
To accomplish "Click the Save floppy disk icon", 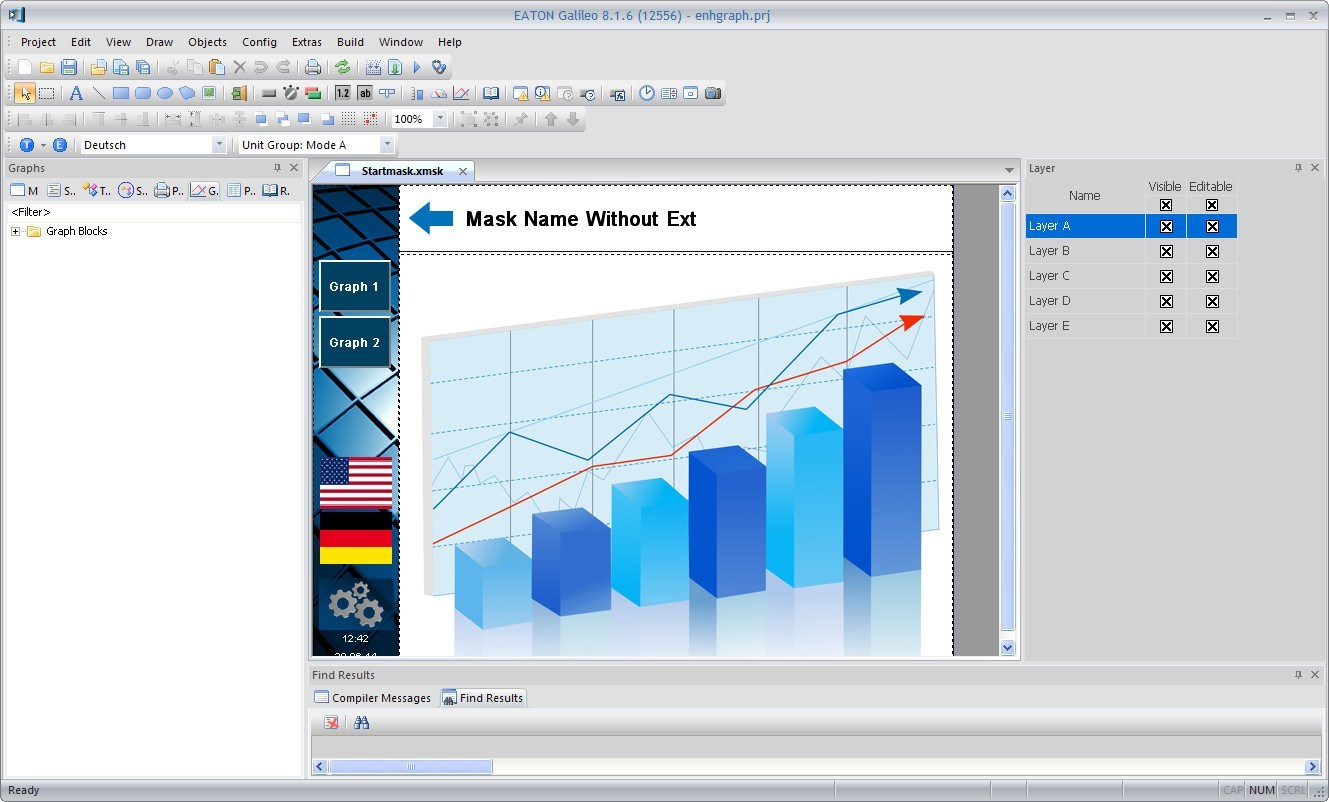I will [x=69, y=67].
